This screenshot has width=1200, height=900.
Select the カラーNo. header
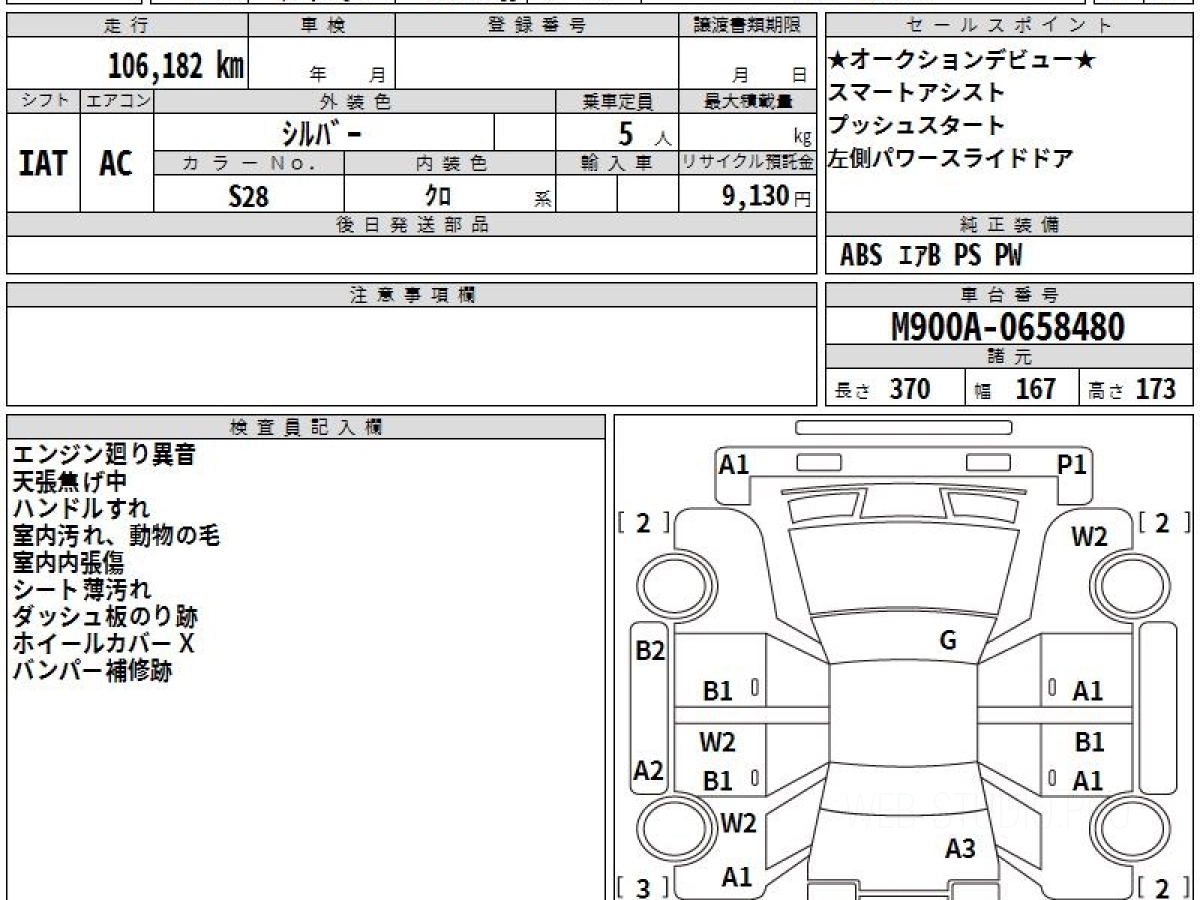[x=249, y=163]
